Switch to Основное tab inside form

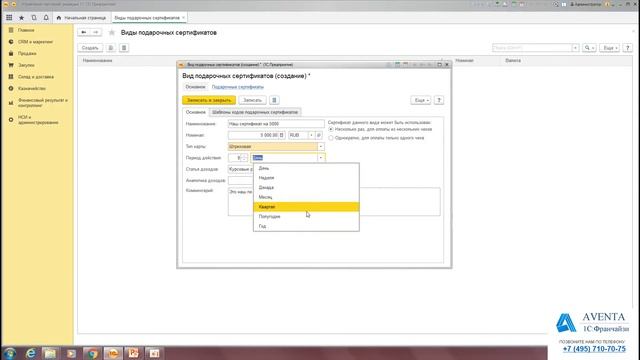click(x=196, y=112)
